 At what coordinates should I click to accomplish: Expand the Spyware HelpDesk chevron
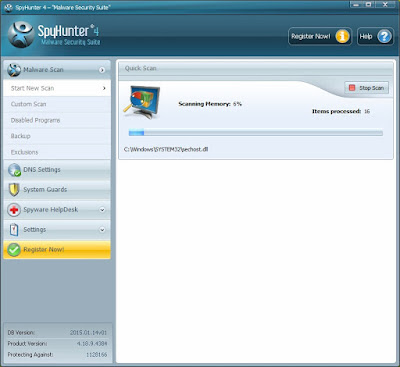click(x=102, y=210)
